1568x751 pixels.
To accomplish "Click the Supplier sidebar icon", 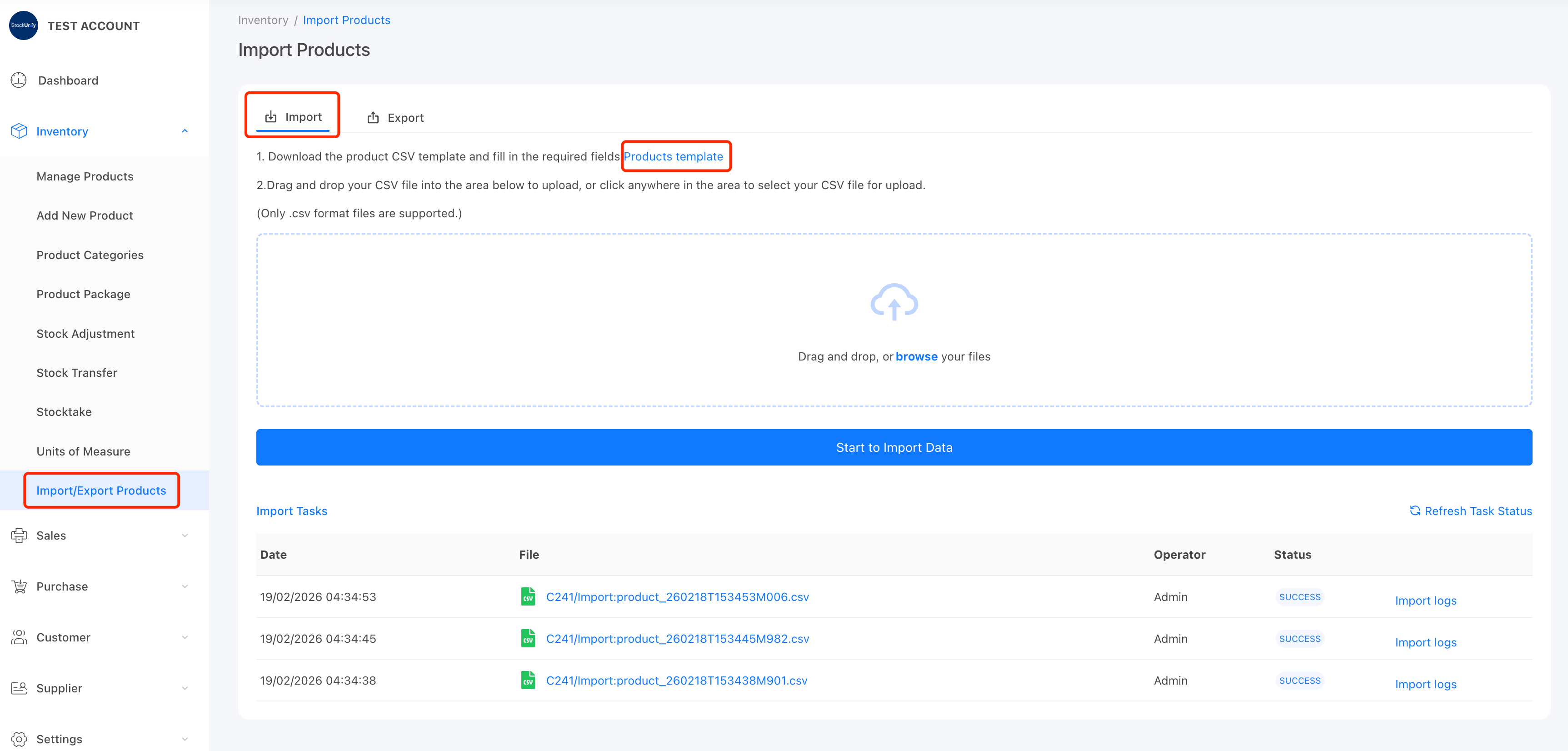I will [x=19, y=688].
